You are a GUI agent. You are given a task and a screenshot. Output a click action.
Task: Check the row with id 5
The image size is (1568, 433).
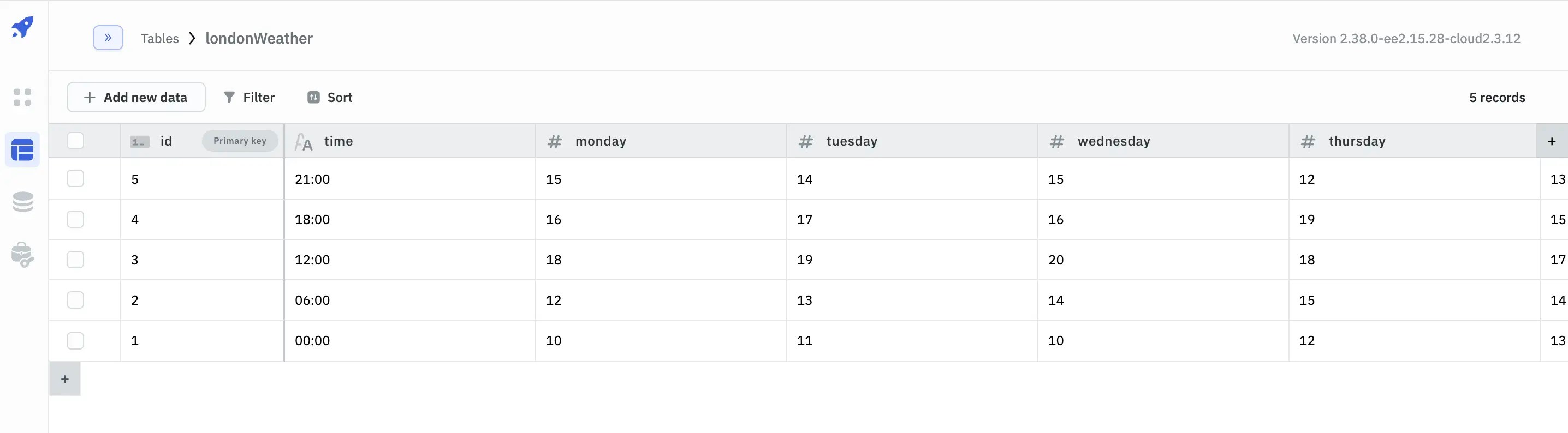click(75, 179)
